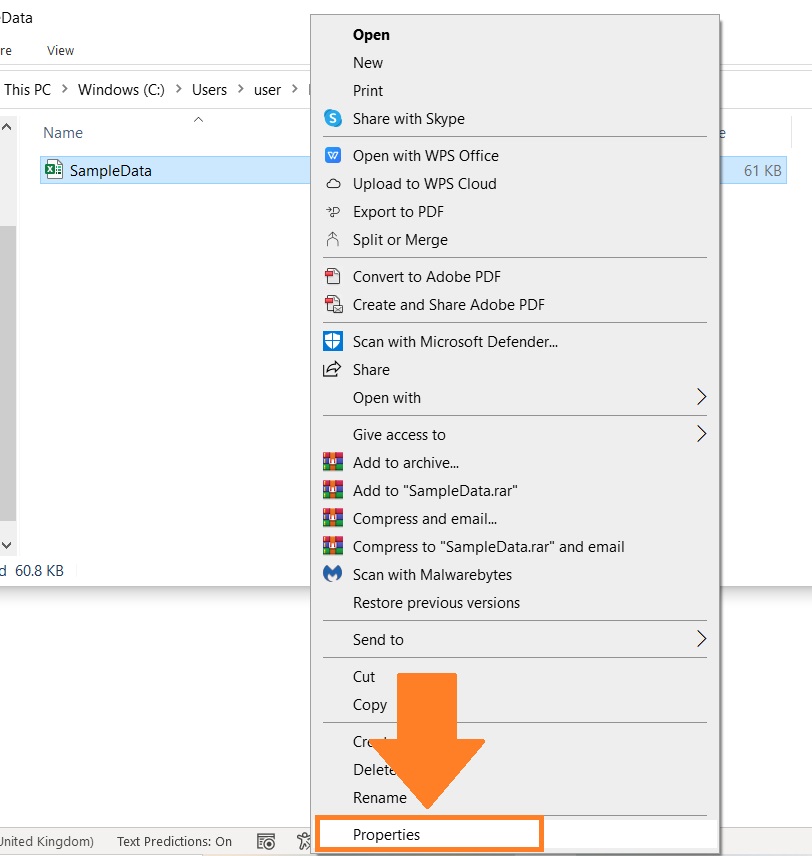Viewport: 812px width, 856px height.
Task: Click WinRAR icon for Compress to SampleData.rar and email
Action: (x=333, y=545)
